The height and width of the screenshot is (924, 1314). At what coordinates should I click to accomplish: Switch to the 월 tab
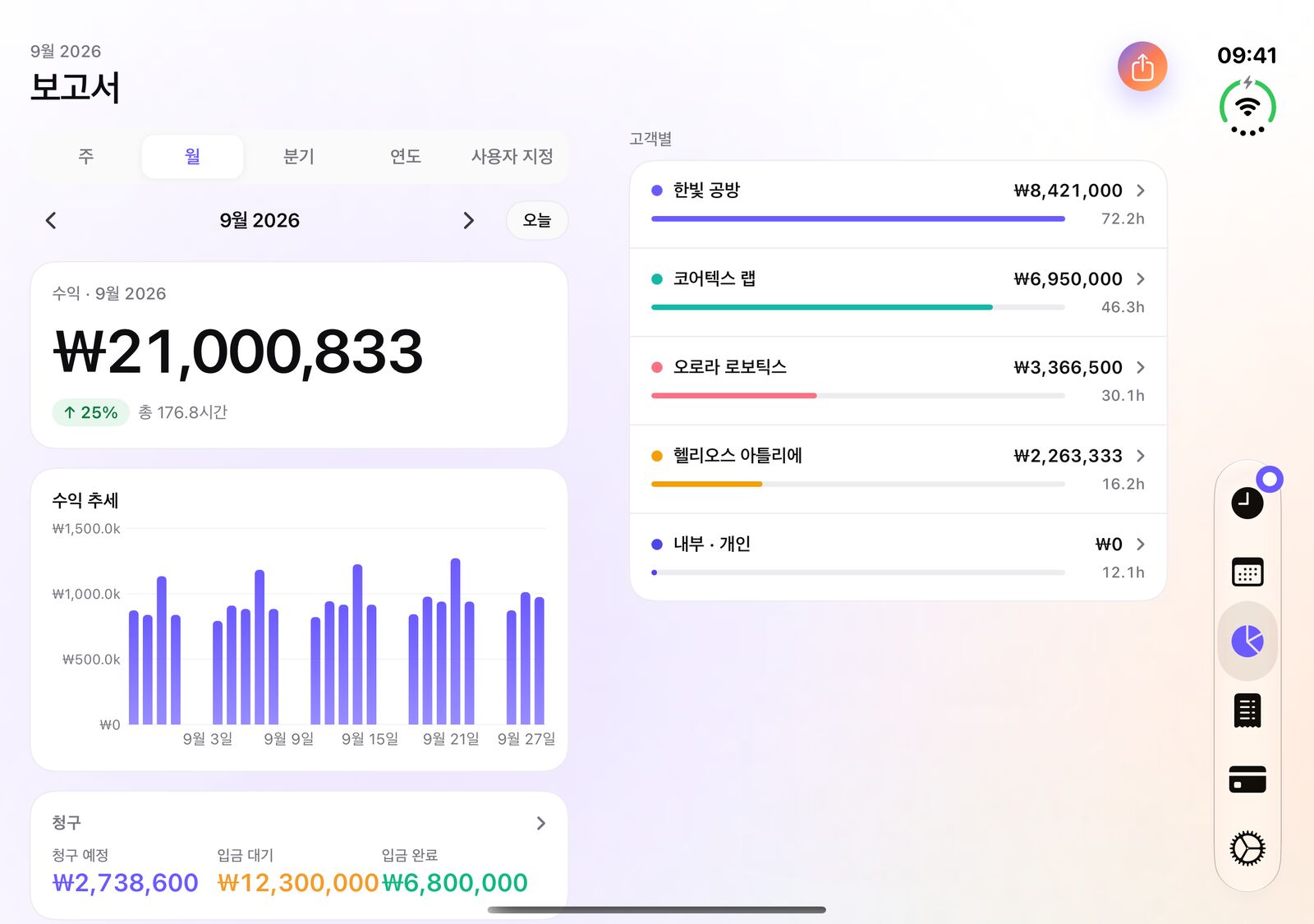coord(192,156)
